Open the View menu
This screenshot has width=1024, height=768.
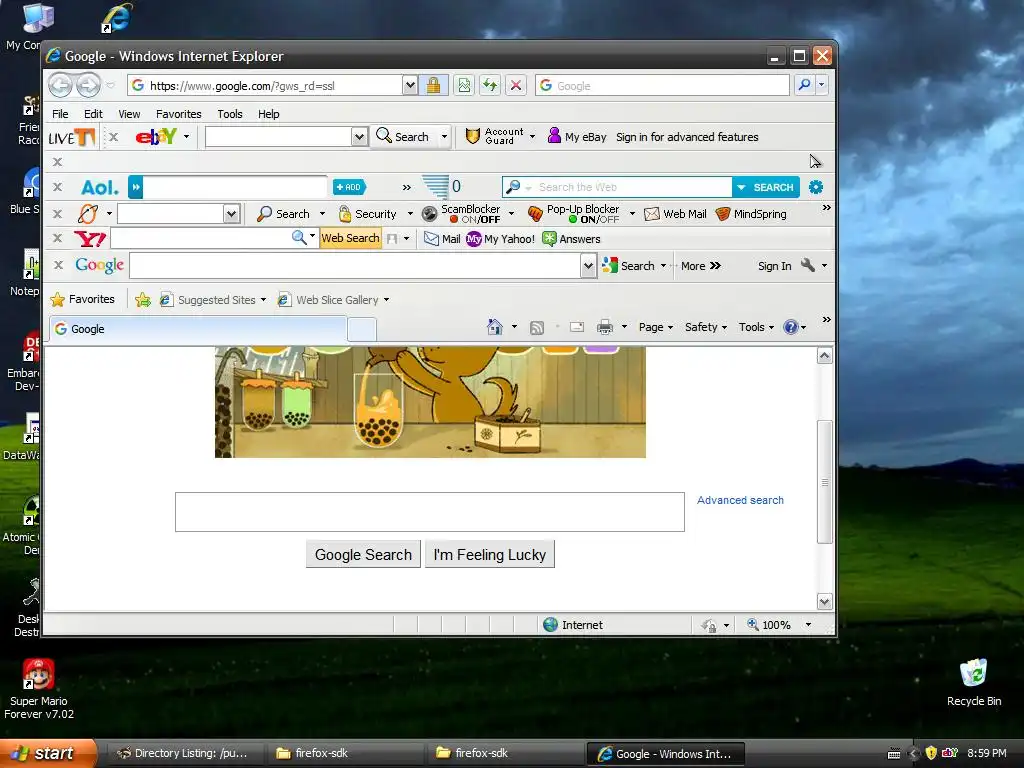129,114
